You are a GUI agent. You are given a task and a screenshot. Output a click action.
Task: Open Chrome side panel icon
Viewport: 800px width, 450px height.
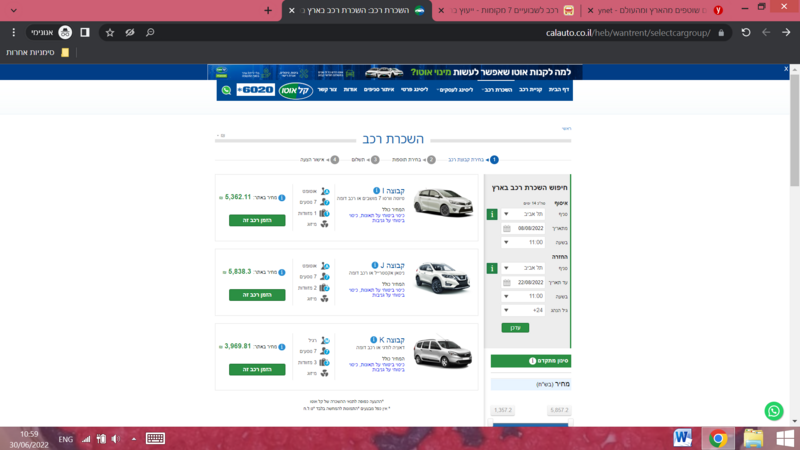click(x=85, y=33)
